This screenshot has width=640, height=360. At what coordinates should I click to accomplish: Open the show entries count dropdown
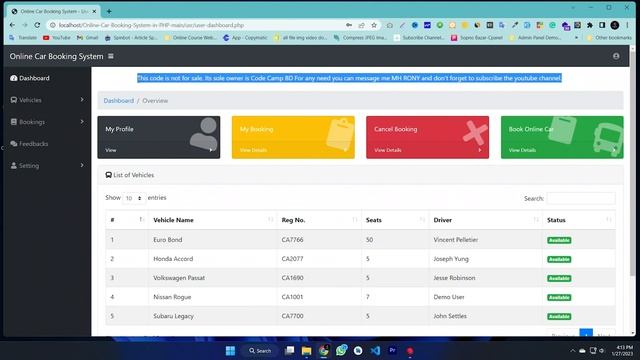coord(134,198)
